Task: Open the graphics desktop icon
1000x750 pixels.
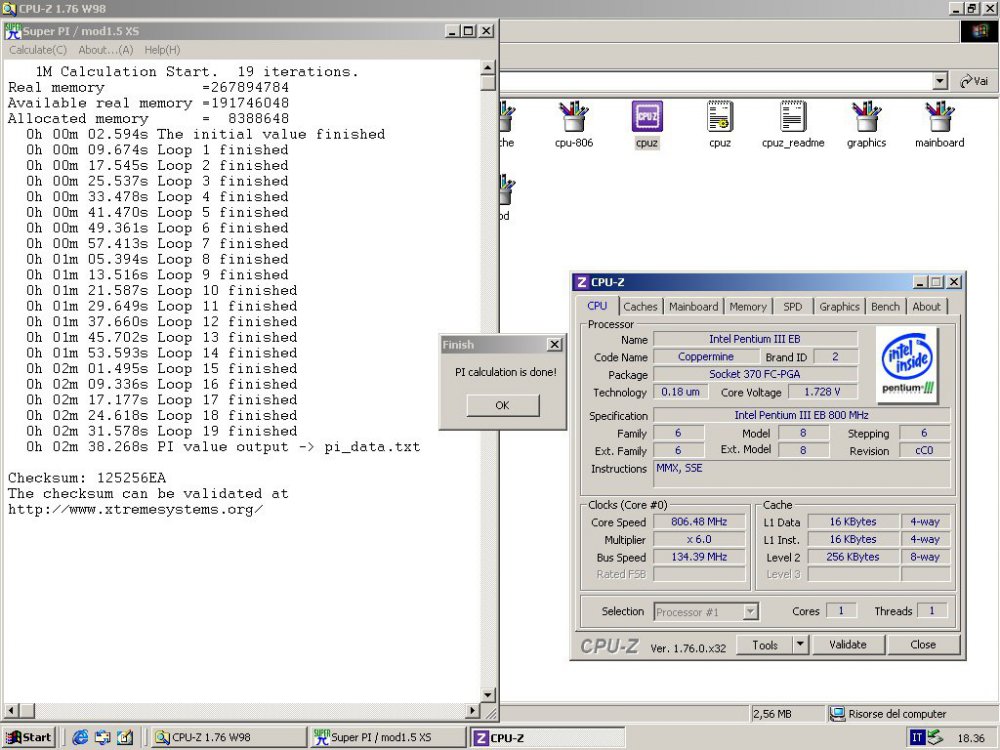Action: pyautogui.click(x=866, y=120)
